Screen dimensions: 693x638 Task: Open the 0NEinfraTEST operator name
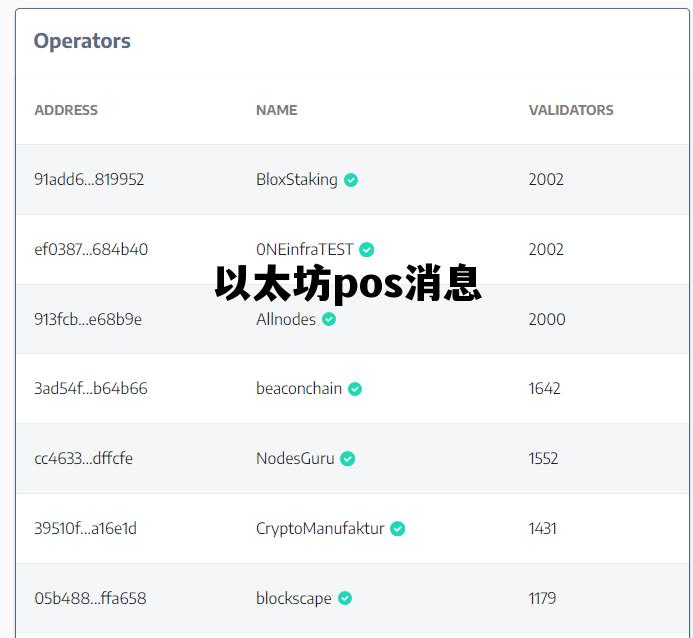tap(305, 249)
